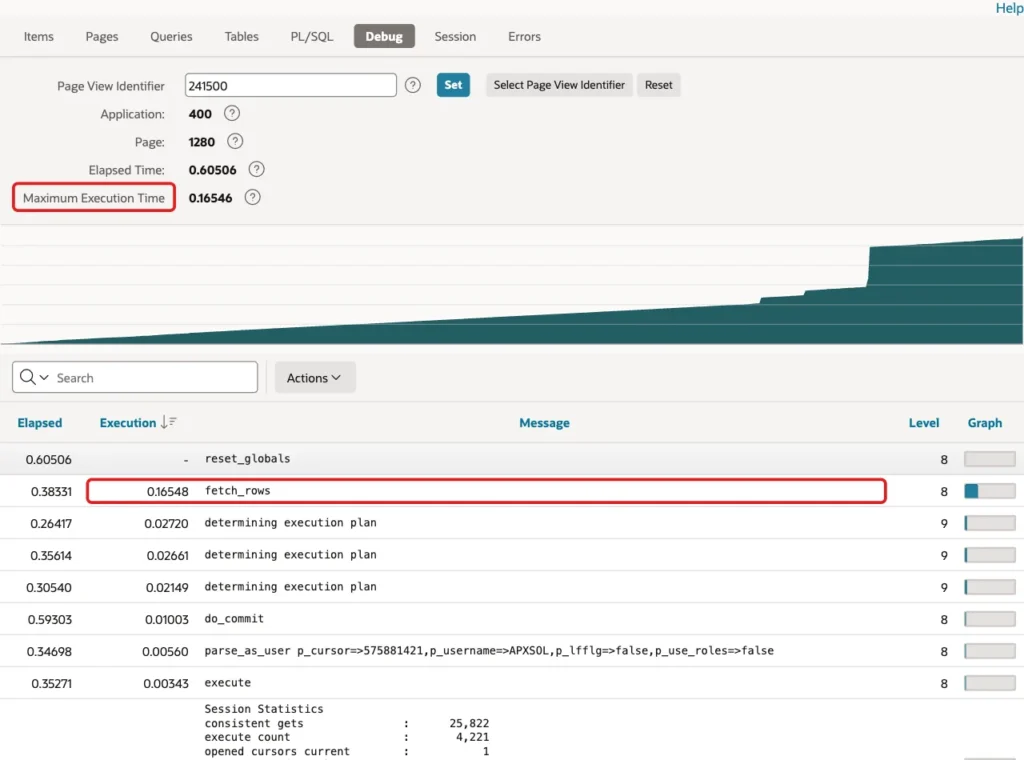This screenshot has height=760, width=1024.
Task: Click the Reset button
Action: click(658, 85)
